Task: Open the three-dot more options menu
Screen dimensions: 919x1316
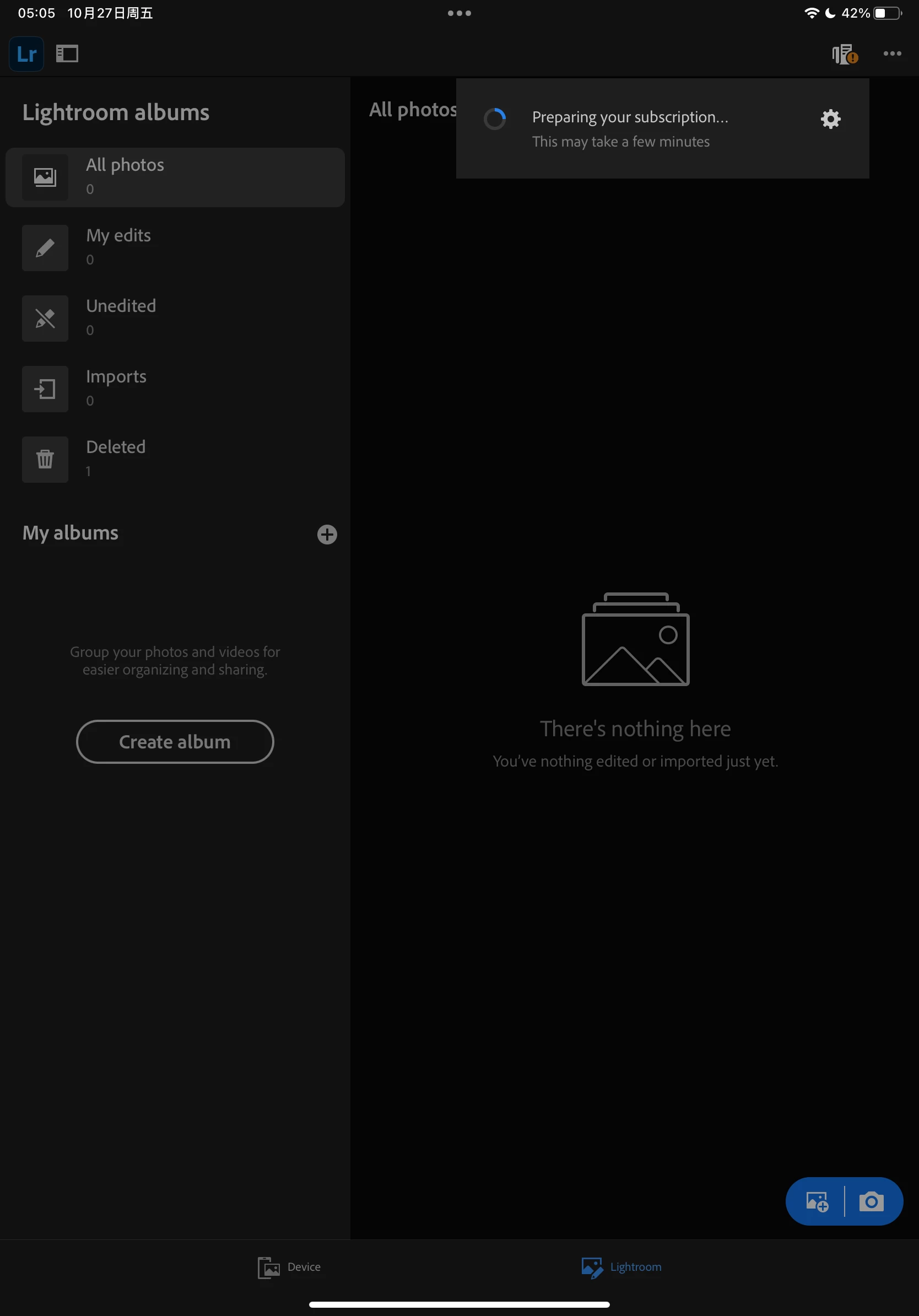Action: [x=892, y=54]
